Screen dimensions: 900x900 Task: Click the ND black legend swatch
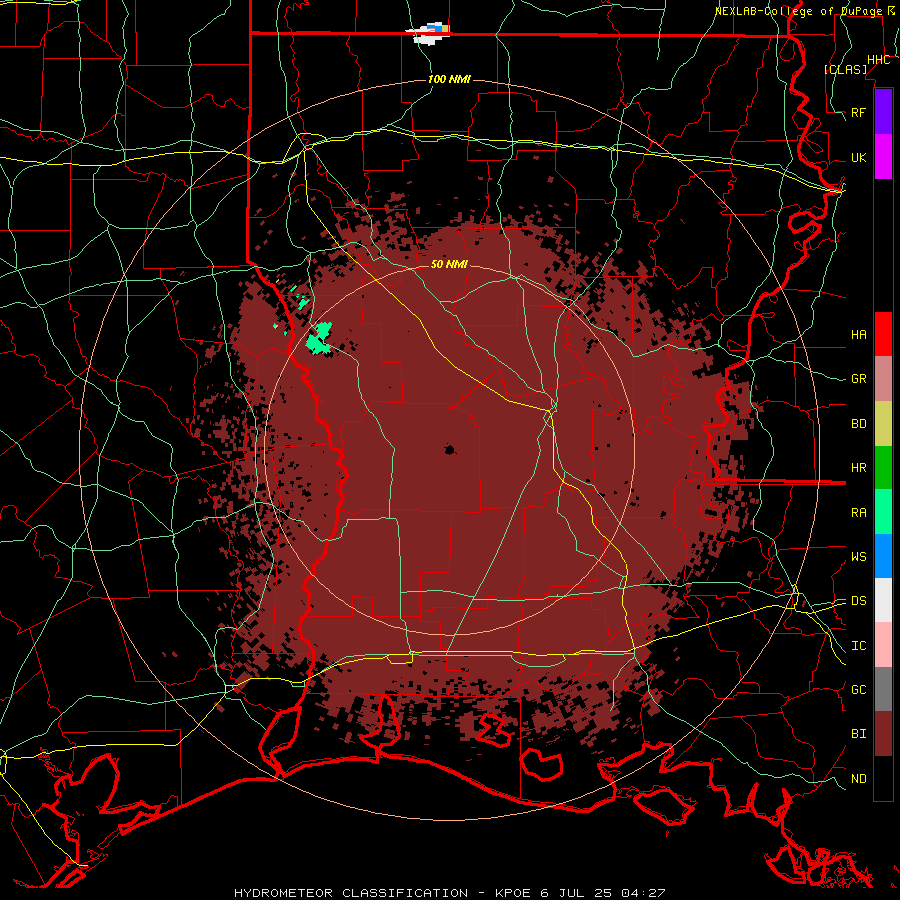(x=883, y=778)
